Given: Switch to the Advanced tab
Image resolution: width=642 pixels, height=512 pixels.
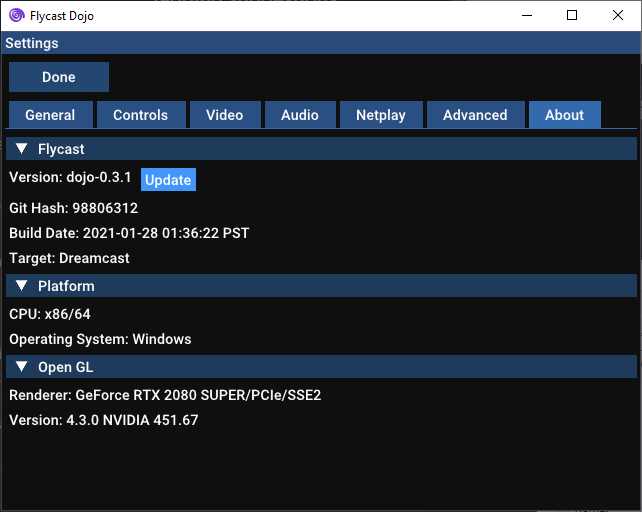Looking at the screenshot, I should click(x=476, y=115).
